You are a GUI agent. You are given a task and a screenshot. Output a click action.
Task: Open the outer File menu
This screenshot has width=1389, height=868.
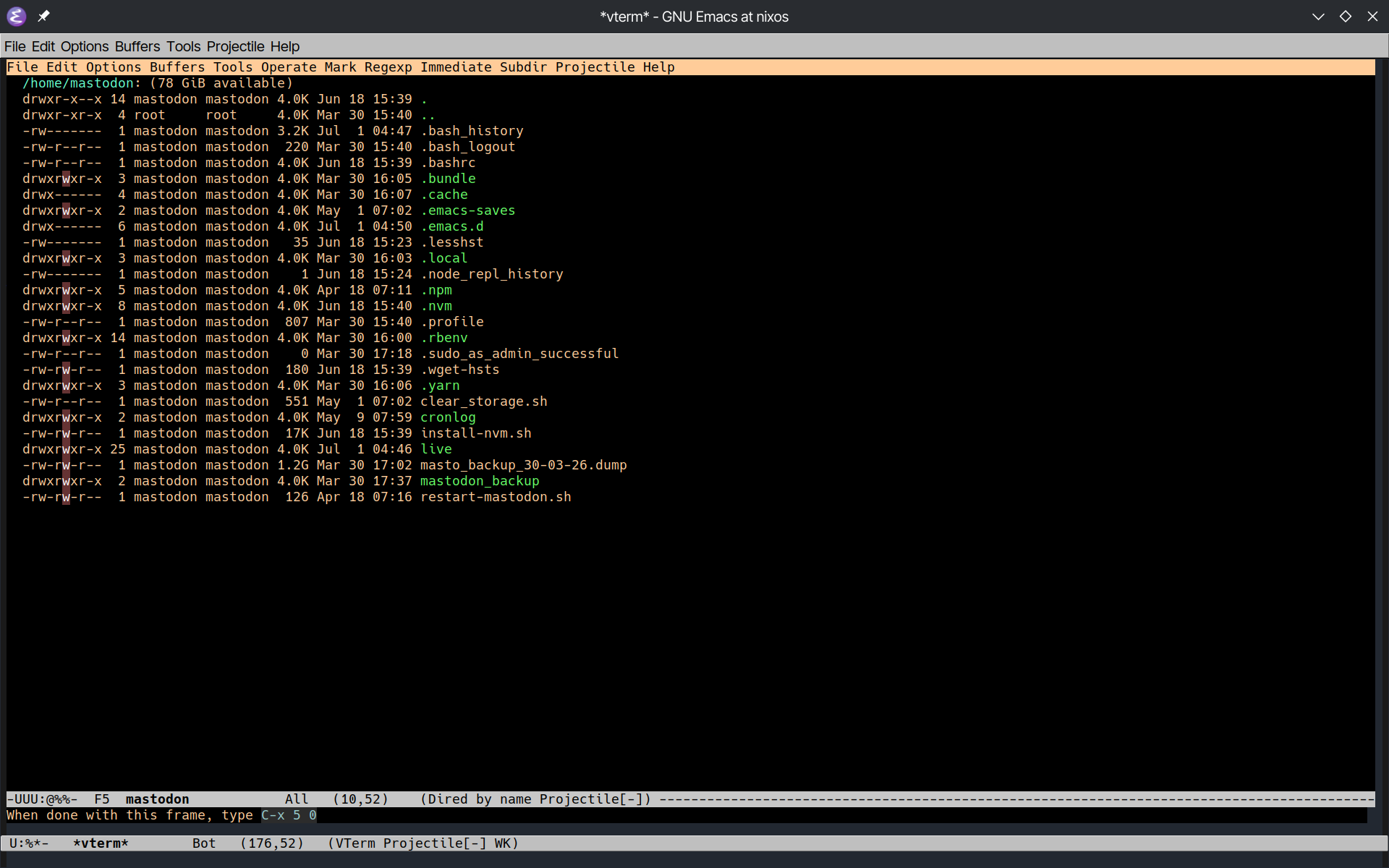[x=14, y=46]
